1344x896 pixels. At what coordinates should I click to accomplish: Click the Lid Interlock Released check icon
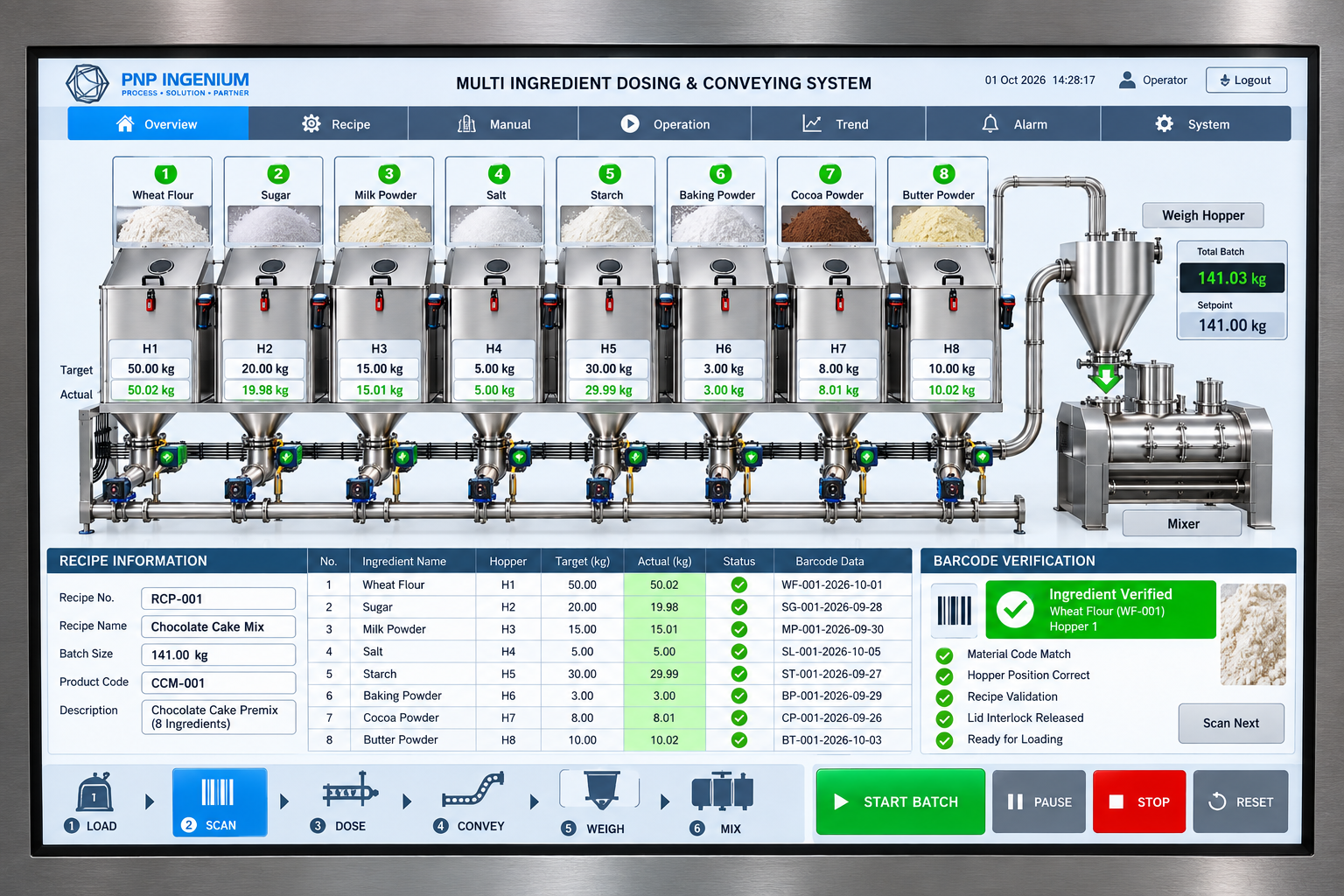tap(944, 719)
